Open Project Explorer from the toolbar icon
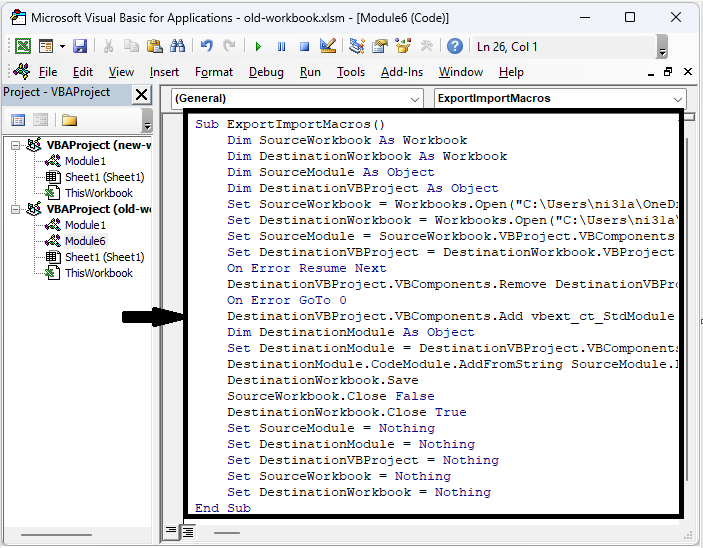 (357, 46)
